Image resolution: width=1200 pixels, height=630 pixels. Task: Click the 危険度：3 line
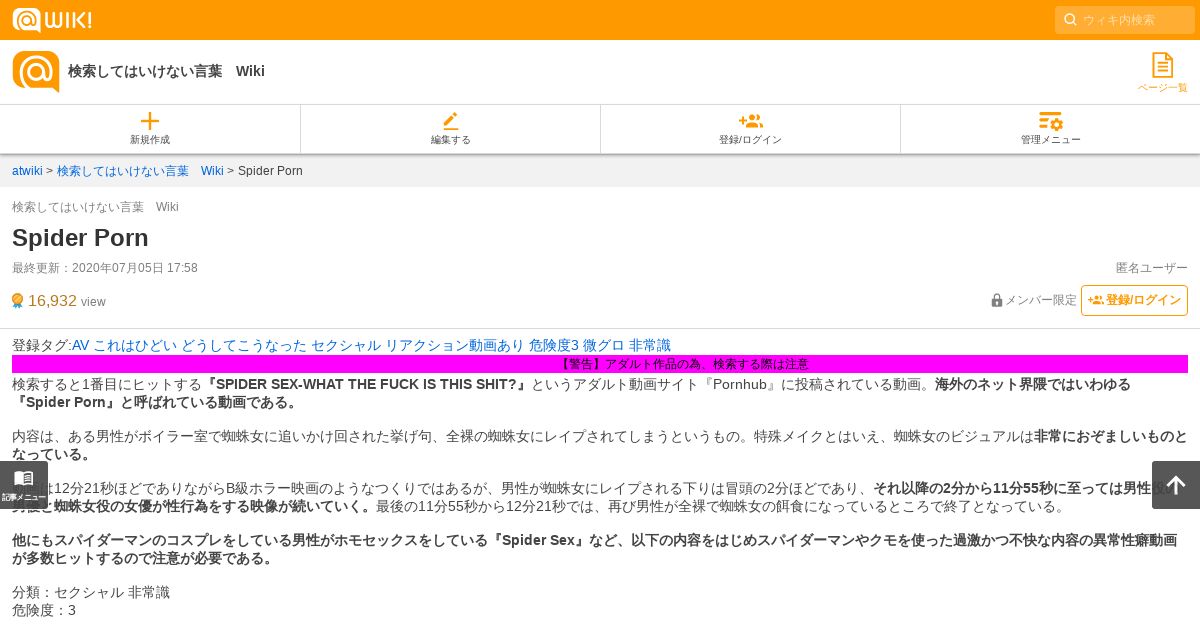tap(44, 610)
